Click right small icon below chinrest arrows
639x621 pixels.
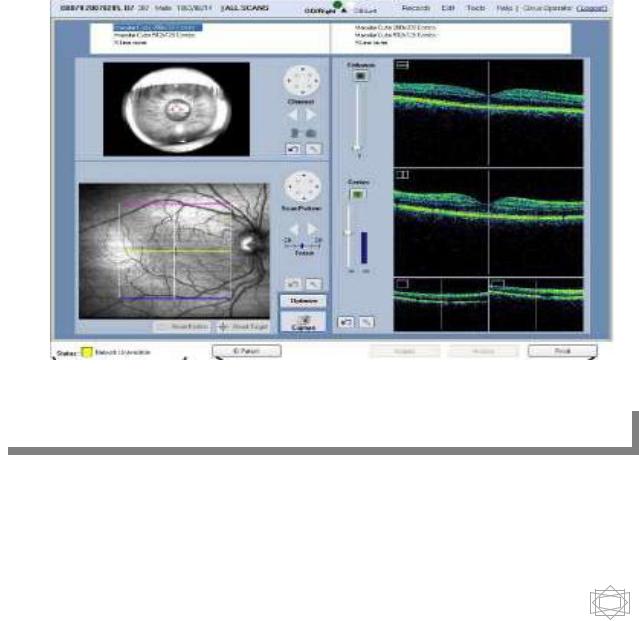pyautogui.click(x=311, y=133)
